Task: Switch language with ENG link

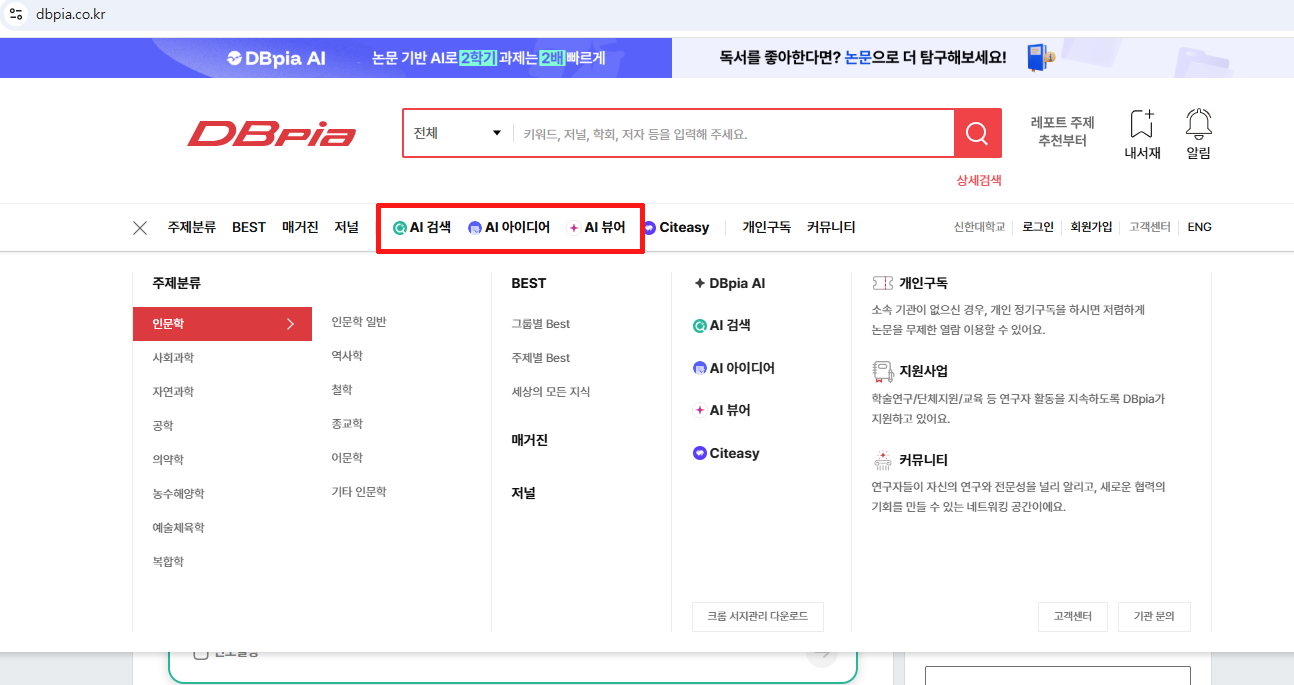Action: pos(1199,227)
